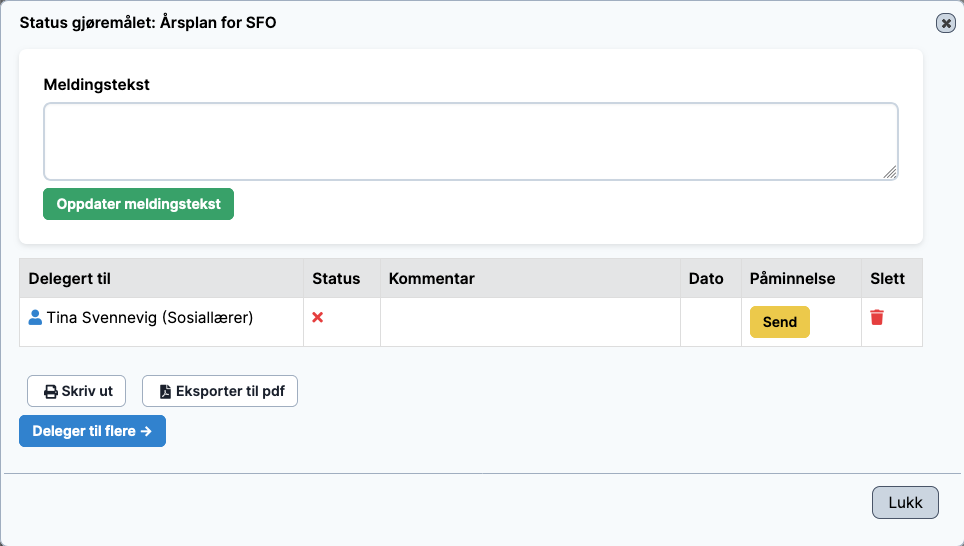
Task: Close the dialog with the X icon
Action: 945,23
